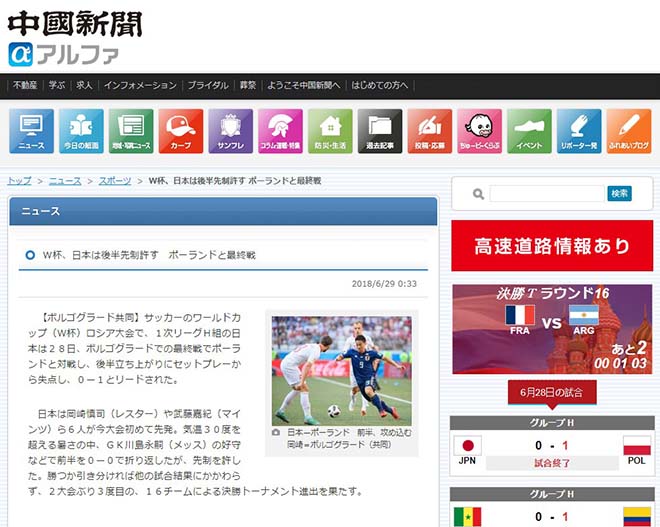Click the スポーツ breadcrumb link

point(115,181)
